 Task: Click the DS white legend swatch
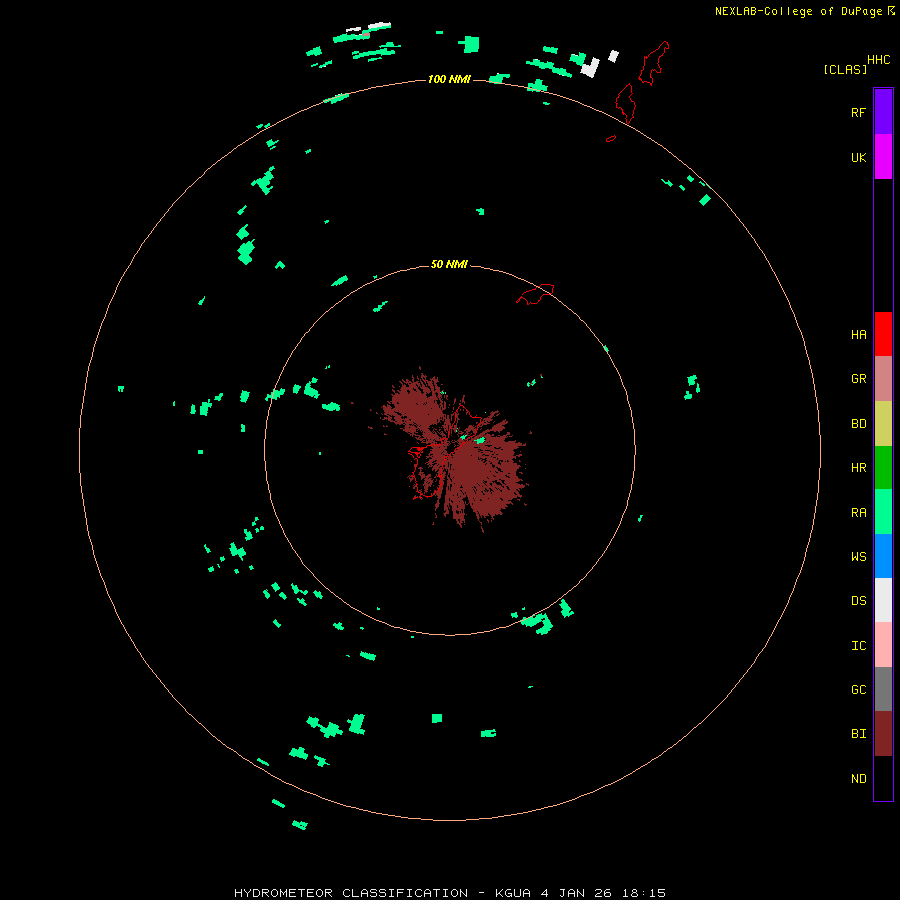(x=883, y=600)
